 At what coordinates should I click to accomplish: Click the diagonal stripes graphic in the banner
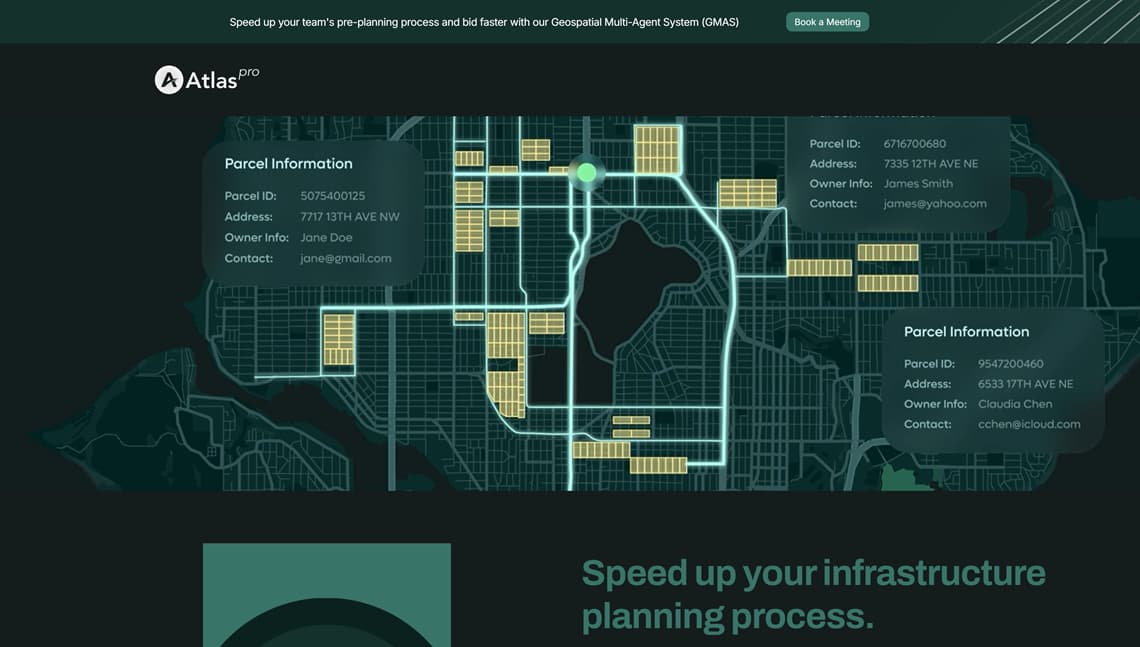1060,22
